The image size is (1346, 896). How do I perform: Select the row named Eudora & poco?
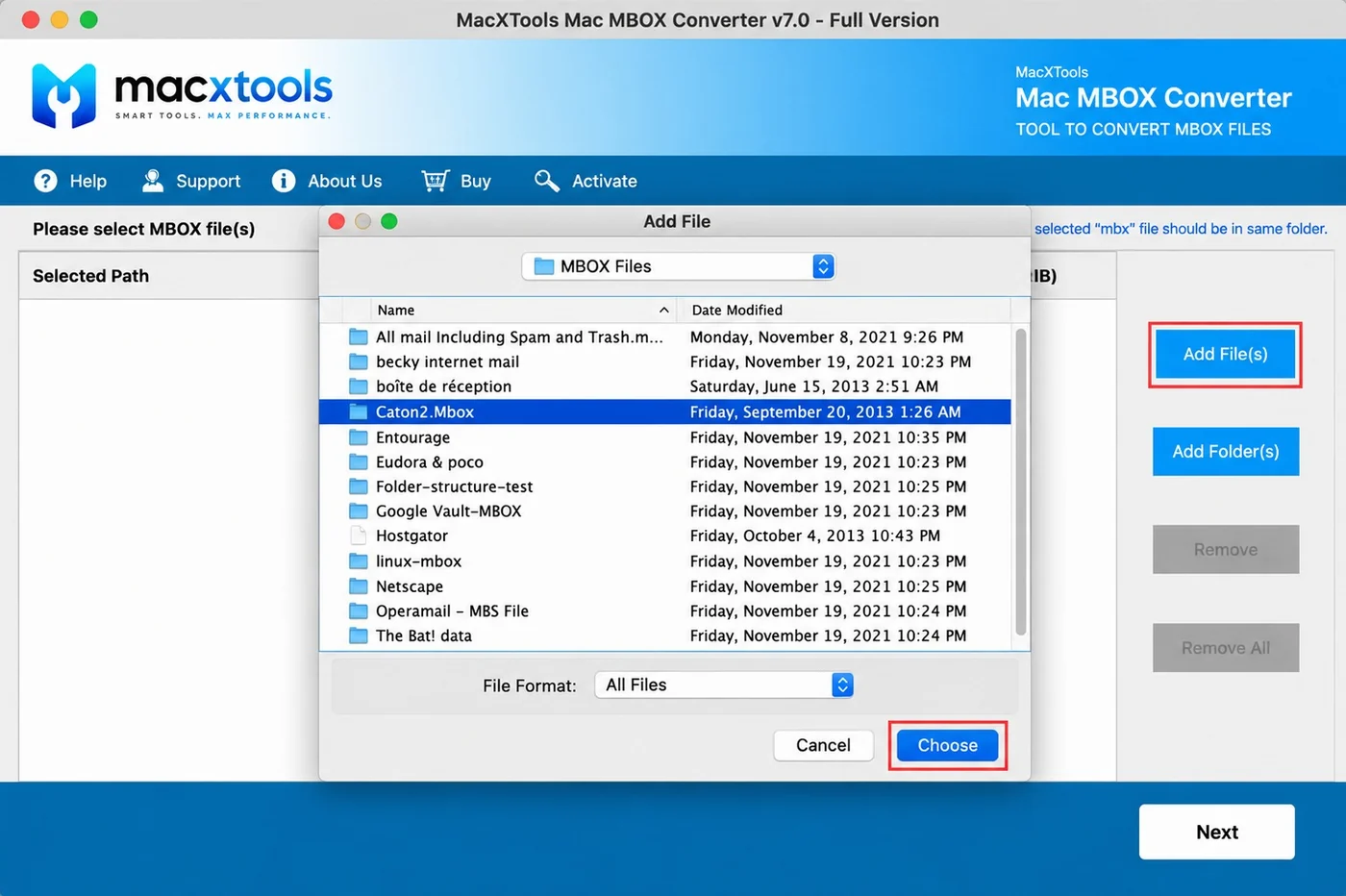click(665, 462)
